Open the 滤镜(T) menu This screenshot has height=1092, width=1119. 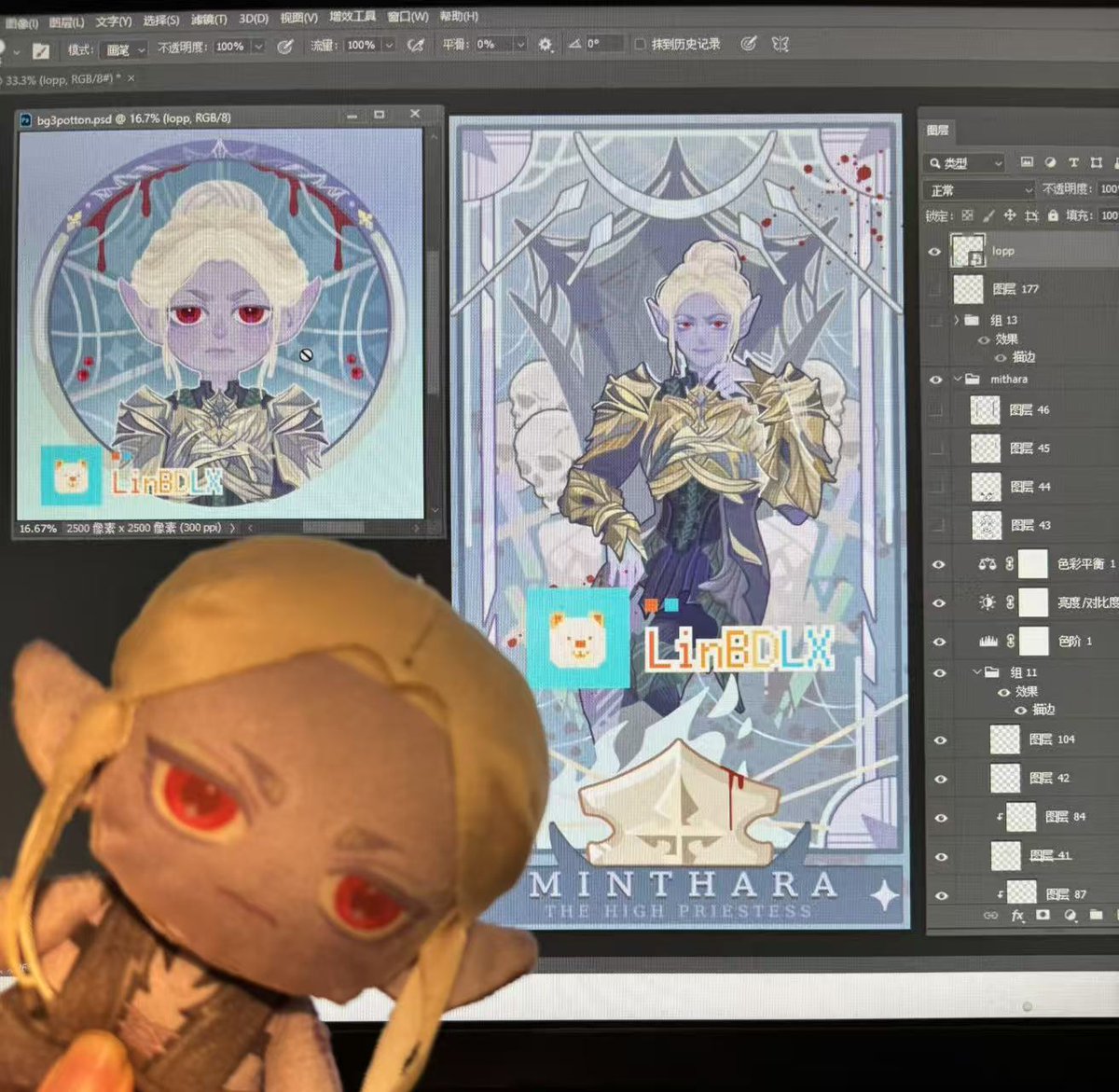209,19
